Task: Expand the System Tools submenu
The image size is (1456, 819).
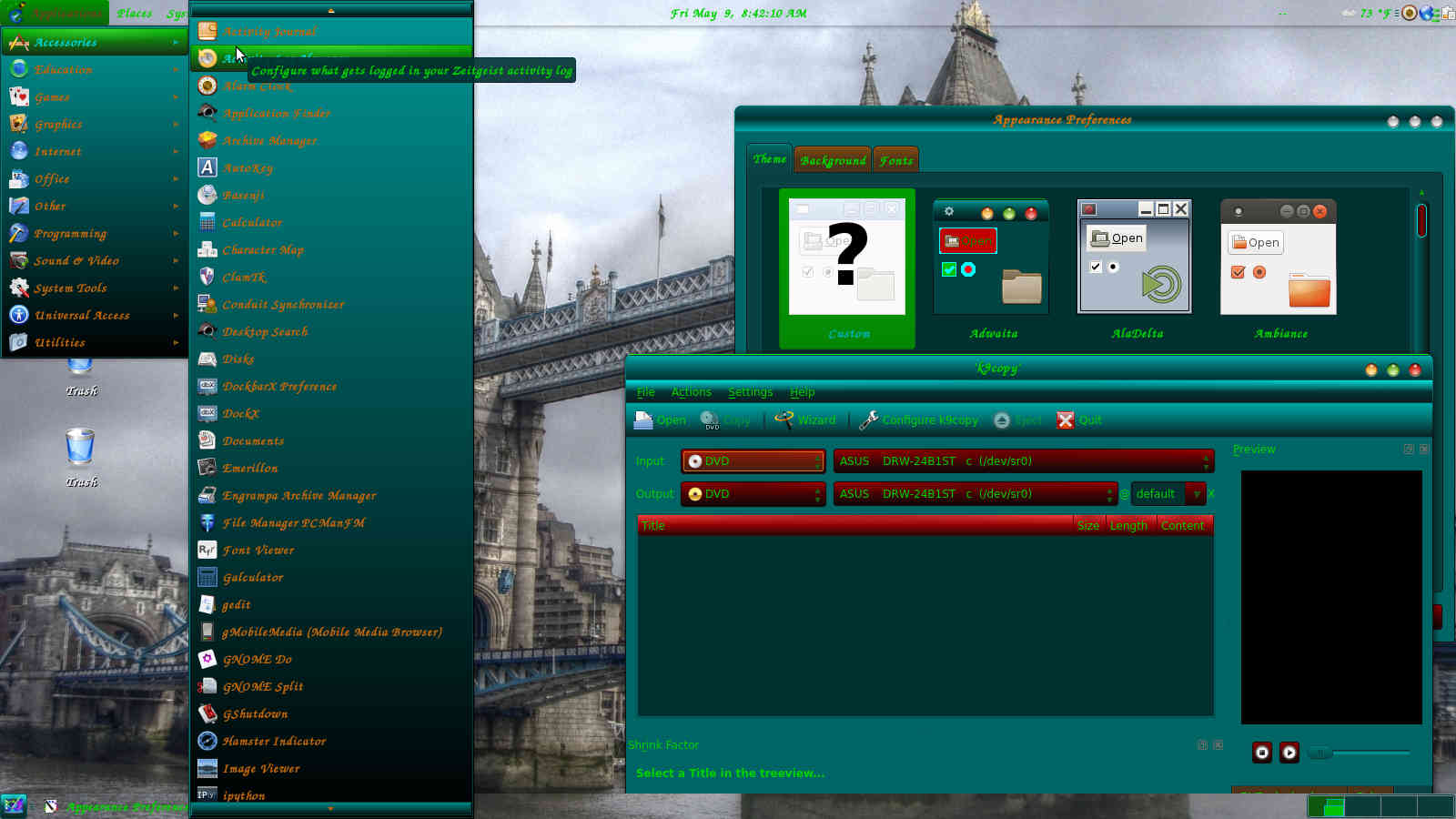Action: 95,288
